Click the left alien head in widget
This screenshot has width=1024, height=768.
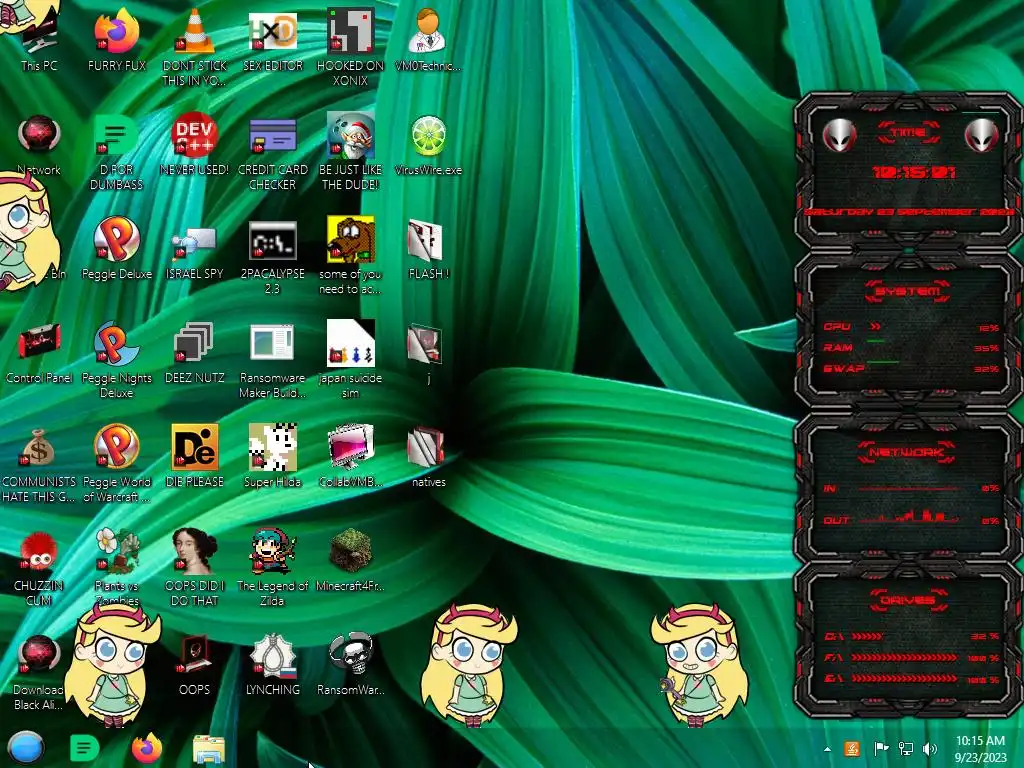[x=839, y=135]
